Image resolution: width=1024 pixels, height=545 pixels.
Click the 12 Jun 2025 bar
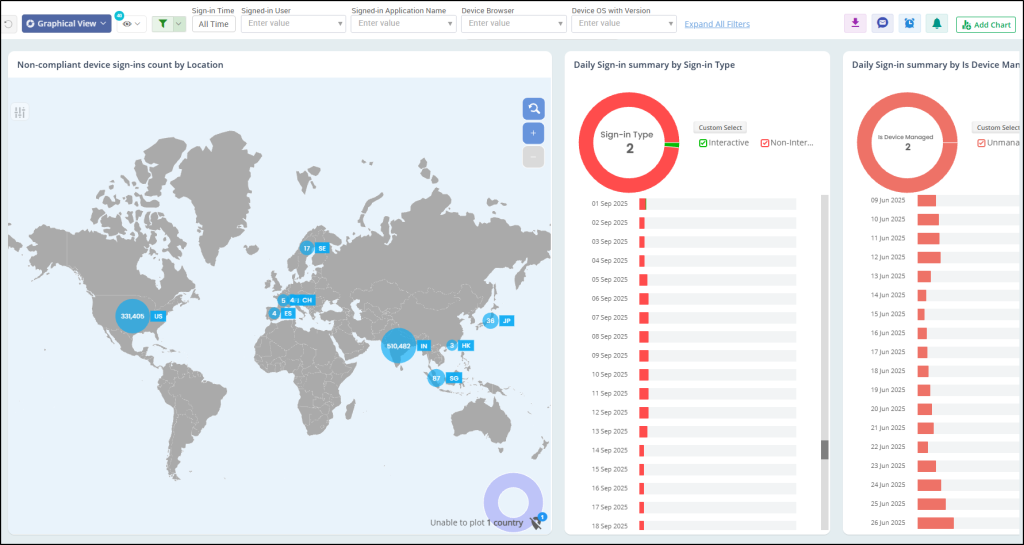click(929, 258)
